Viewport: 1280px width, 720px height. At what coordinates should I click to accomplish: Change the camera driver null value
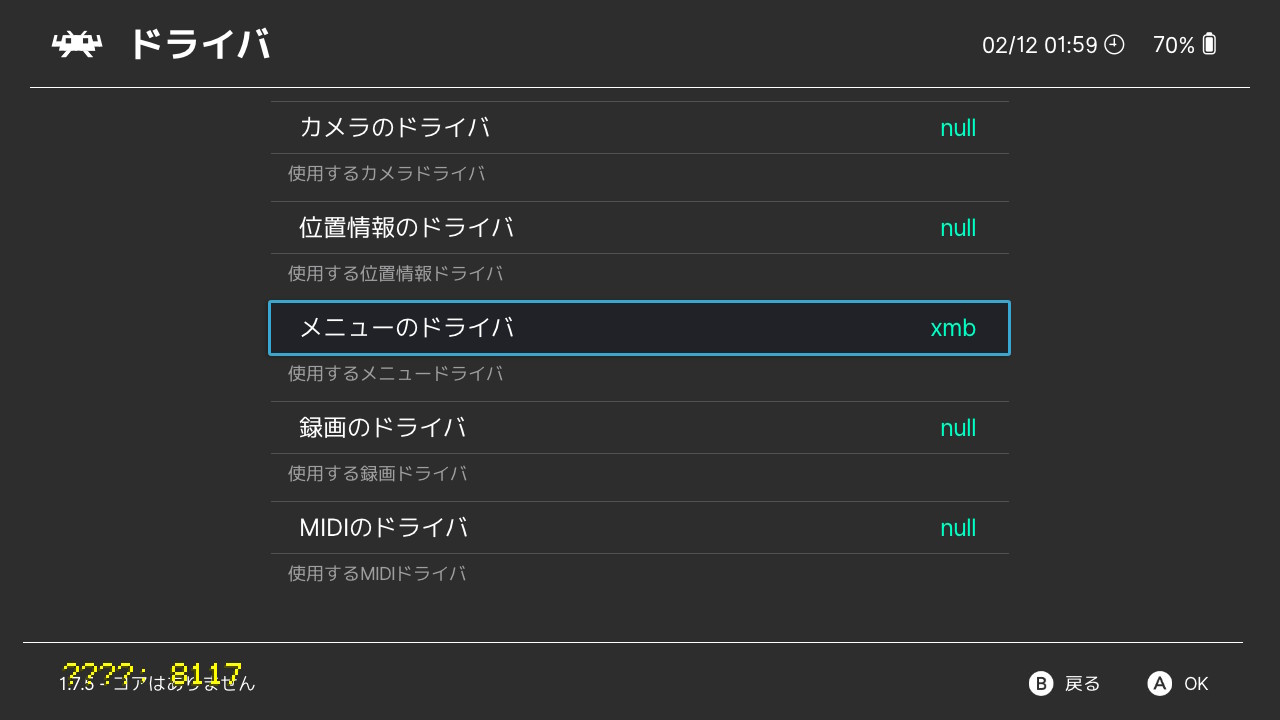(957, 128)
